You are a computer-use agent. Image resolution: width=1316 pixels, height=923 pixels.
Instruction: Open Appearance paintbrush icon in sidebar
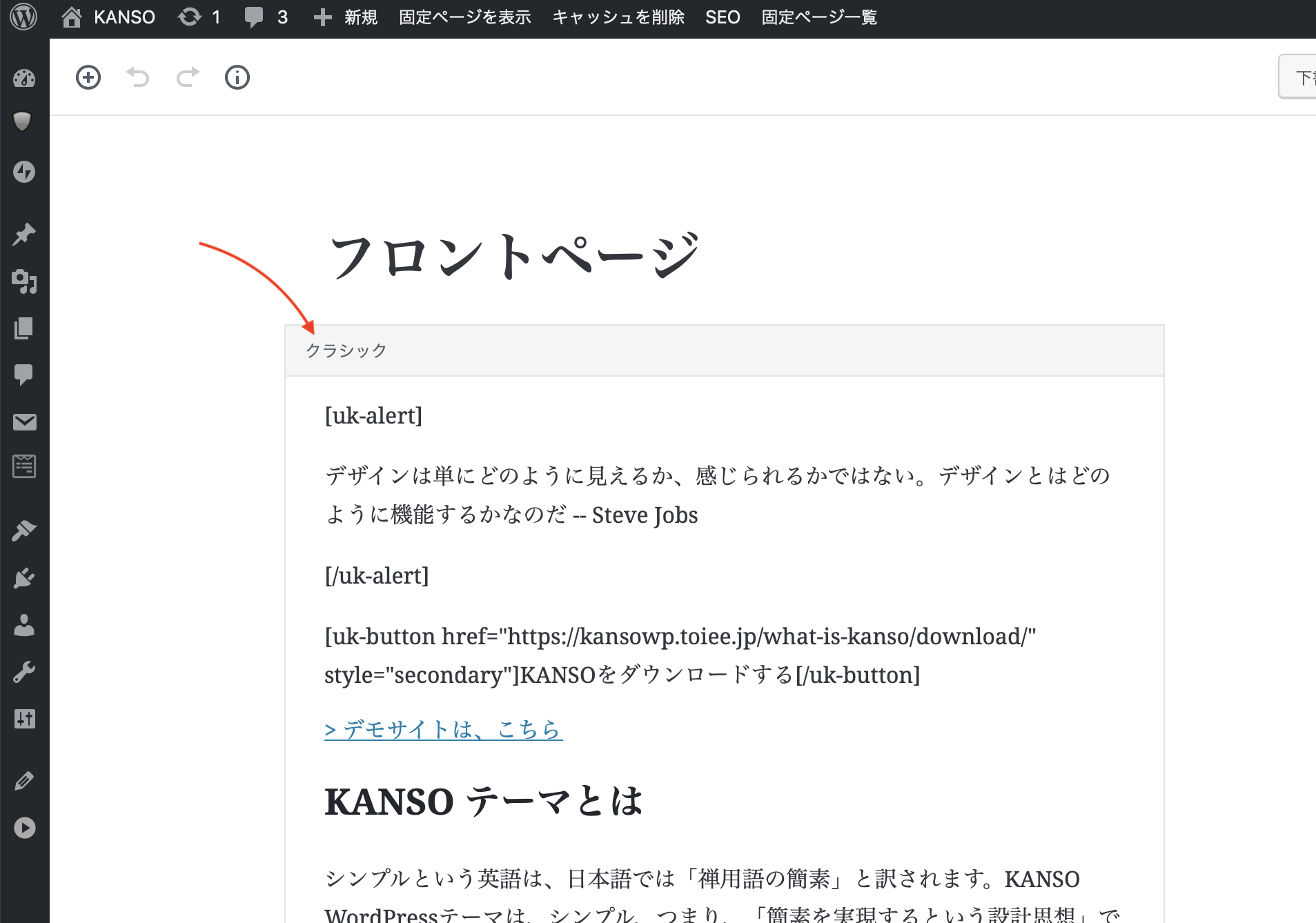pyautogui.click(x=24, y=530)
